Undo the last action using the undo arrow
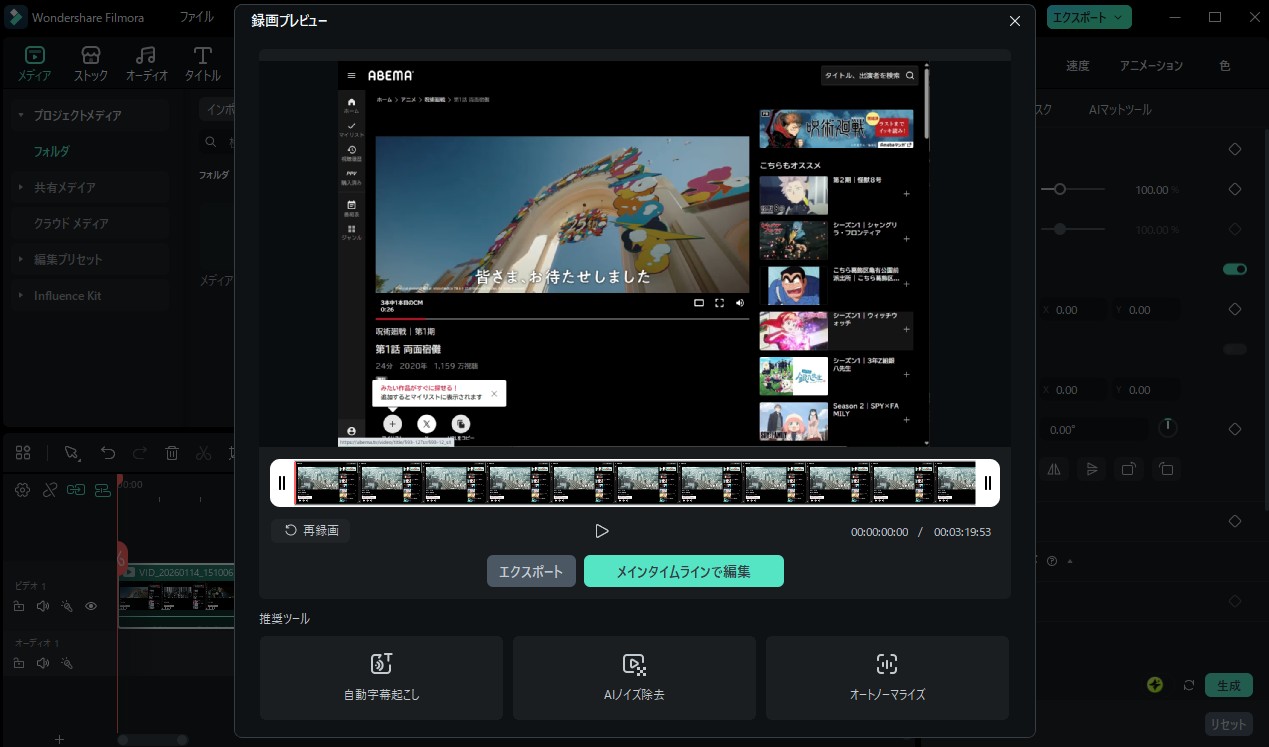 coord(108,453)
